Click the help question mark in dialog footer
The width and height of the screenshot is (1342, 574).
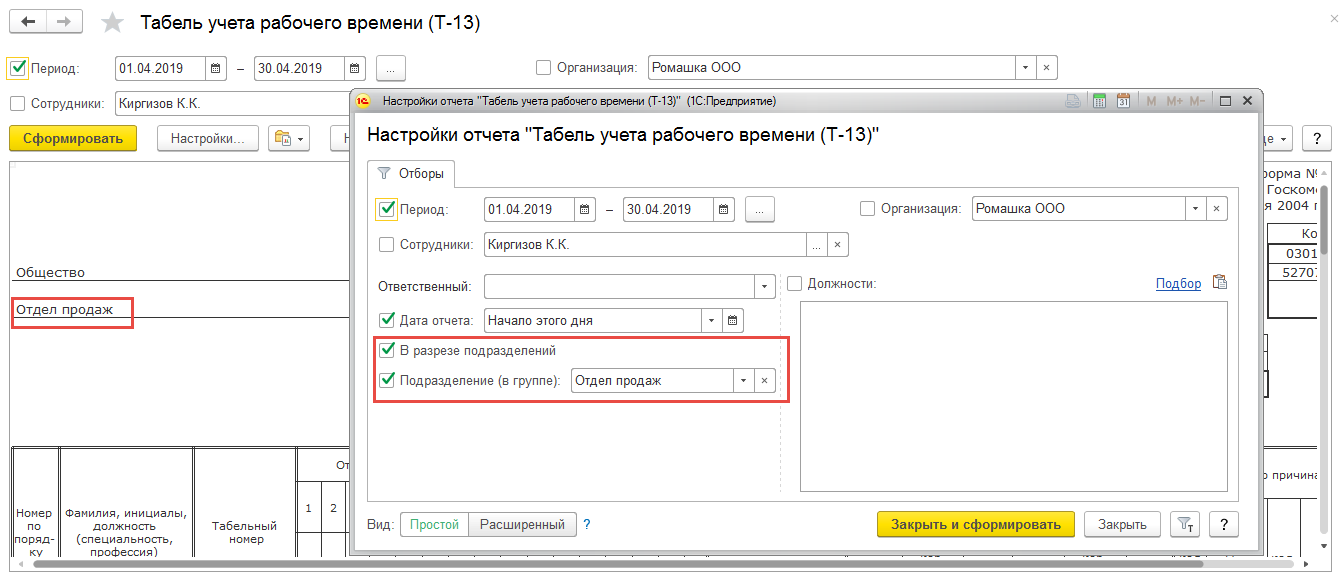1224,524
